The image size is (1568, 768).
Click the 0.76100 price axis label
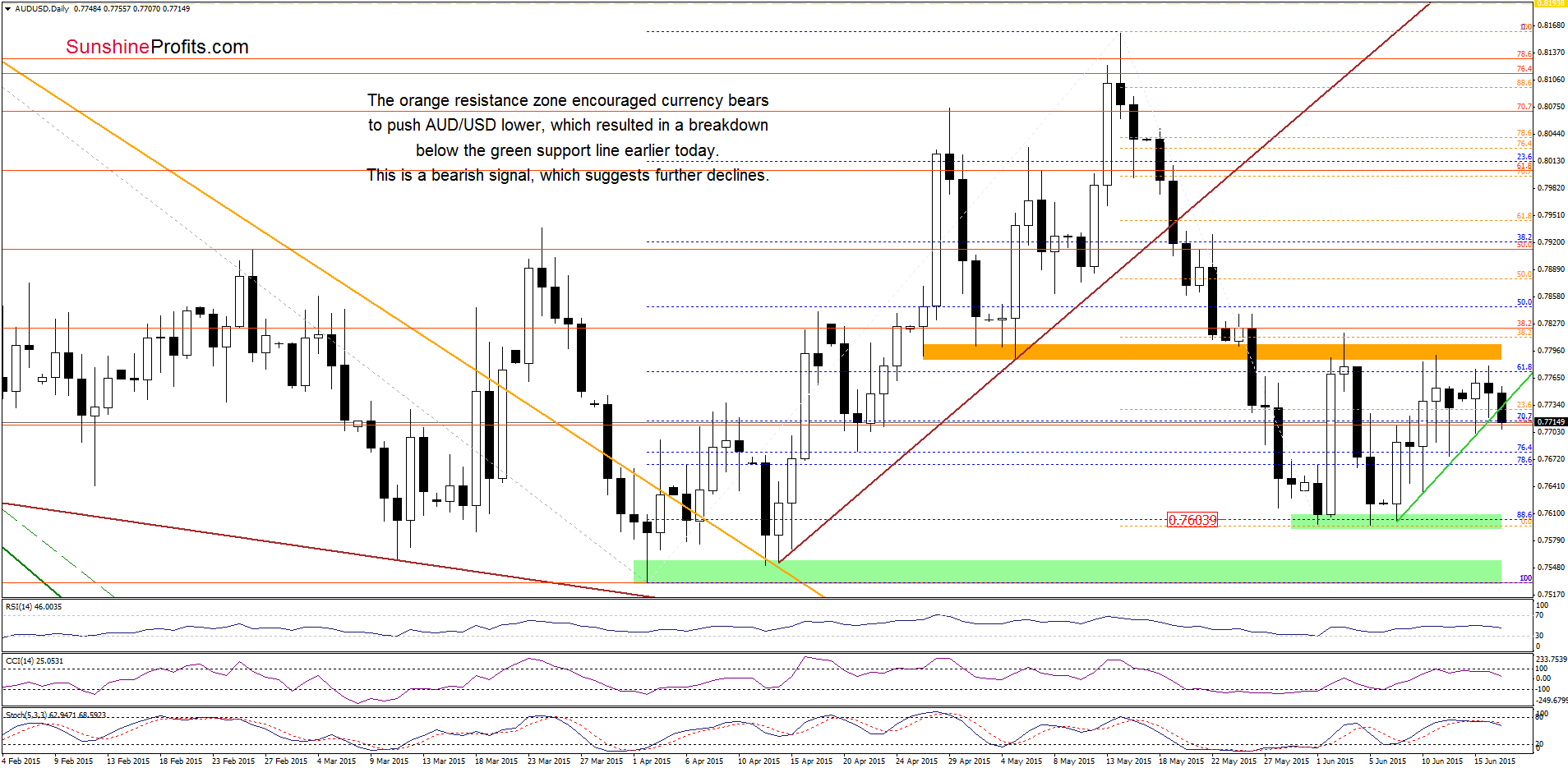[1551, 513]
